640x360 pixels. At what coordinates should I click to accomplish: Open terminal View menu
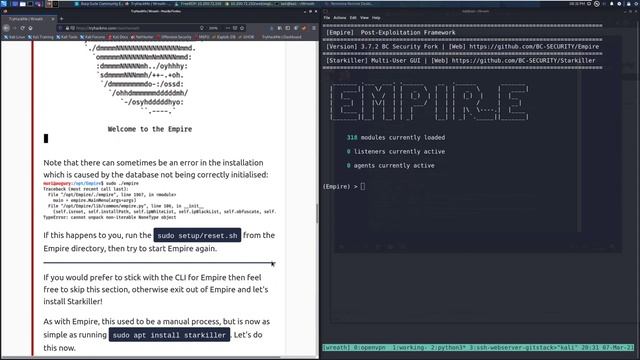point(364,18)
